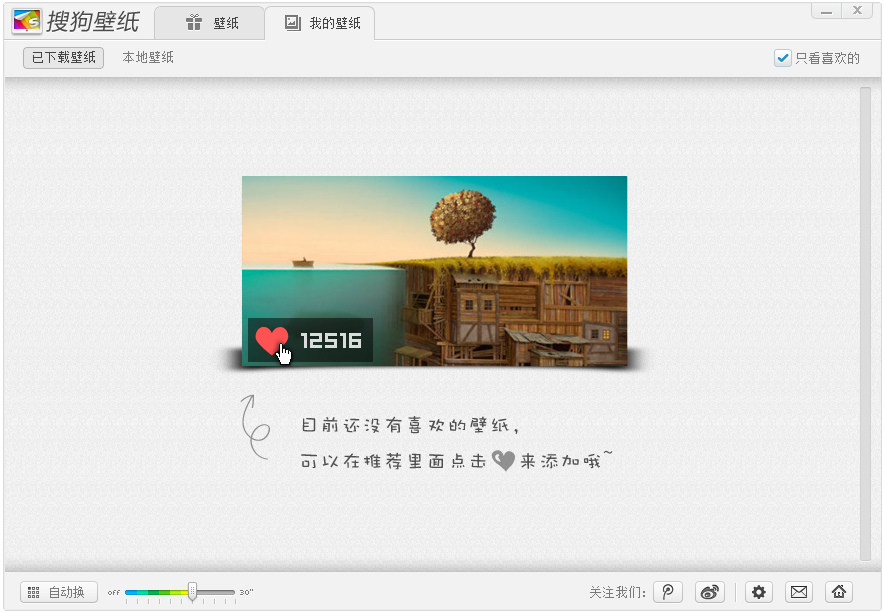Viewport: 884px width, 612px height.
Task: Click the 关注我们 label
Action: pos(617,592)
